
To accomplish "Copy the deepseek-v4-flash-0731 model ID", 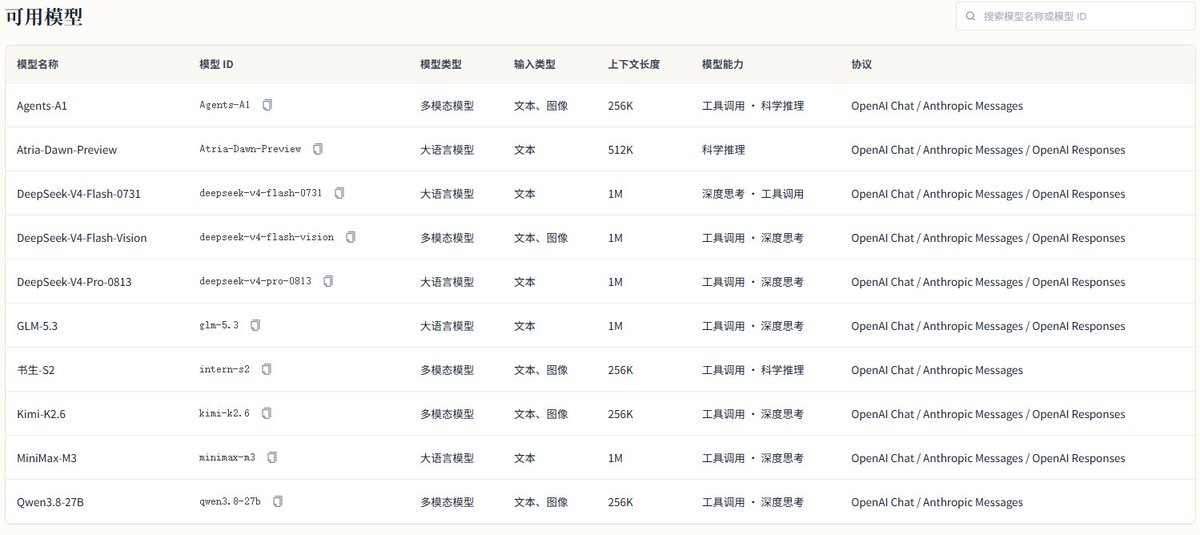I will coord(339,193).
